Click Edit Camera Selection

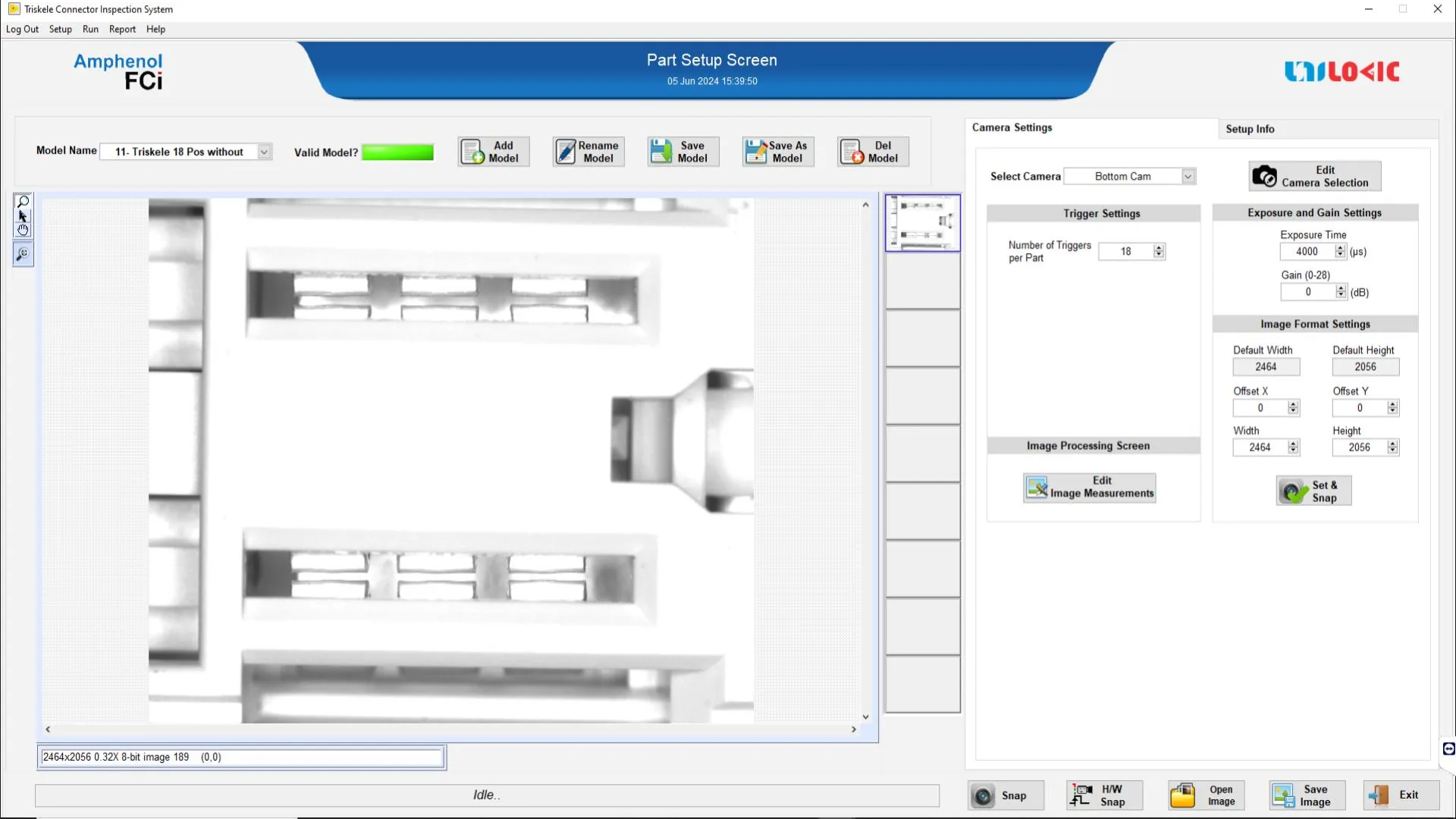coord(1314,176)
